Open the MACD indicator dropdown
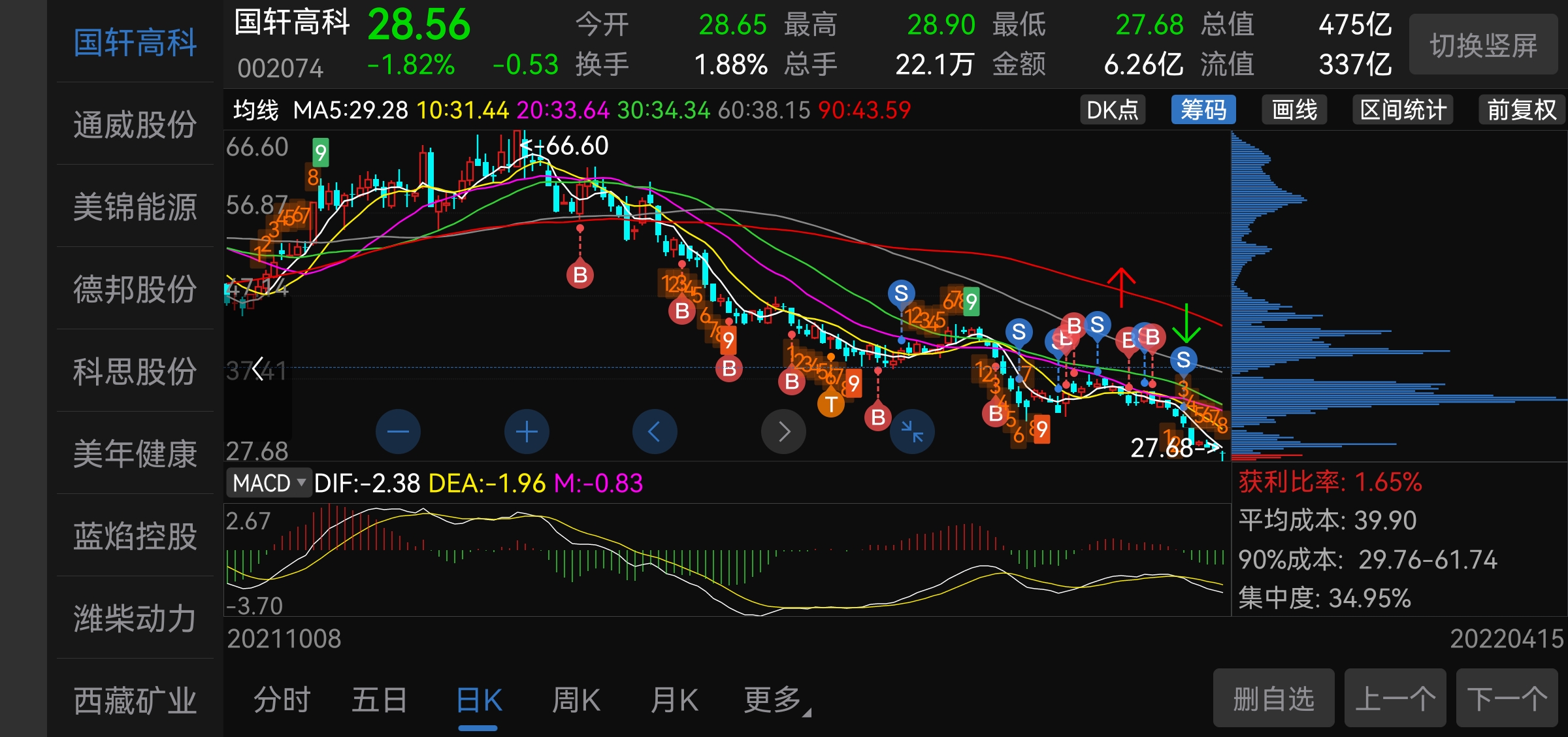 (x=269, y=483)
